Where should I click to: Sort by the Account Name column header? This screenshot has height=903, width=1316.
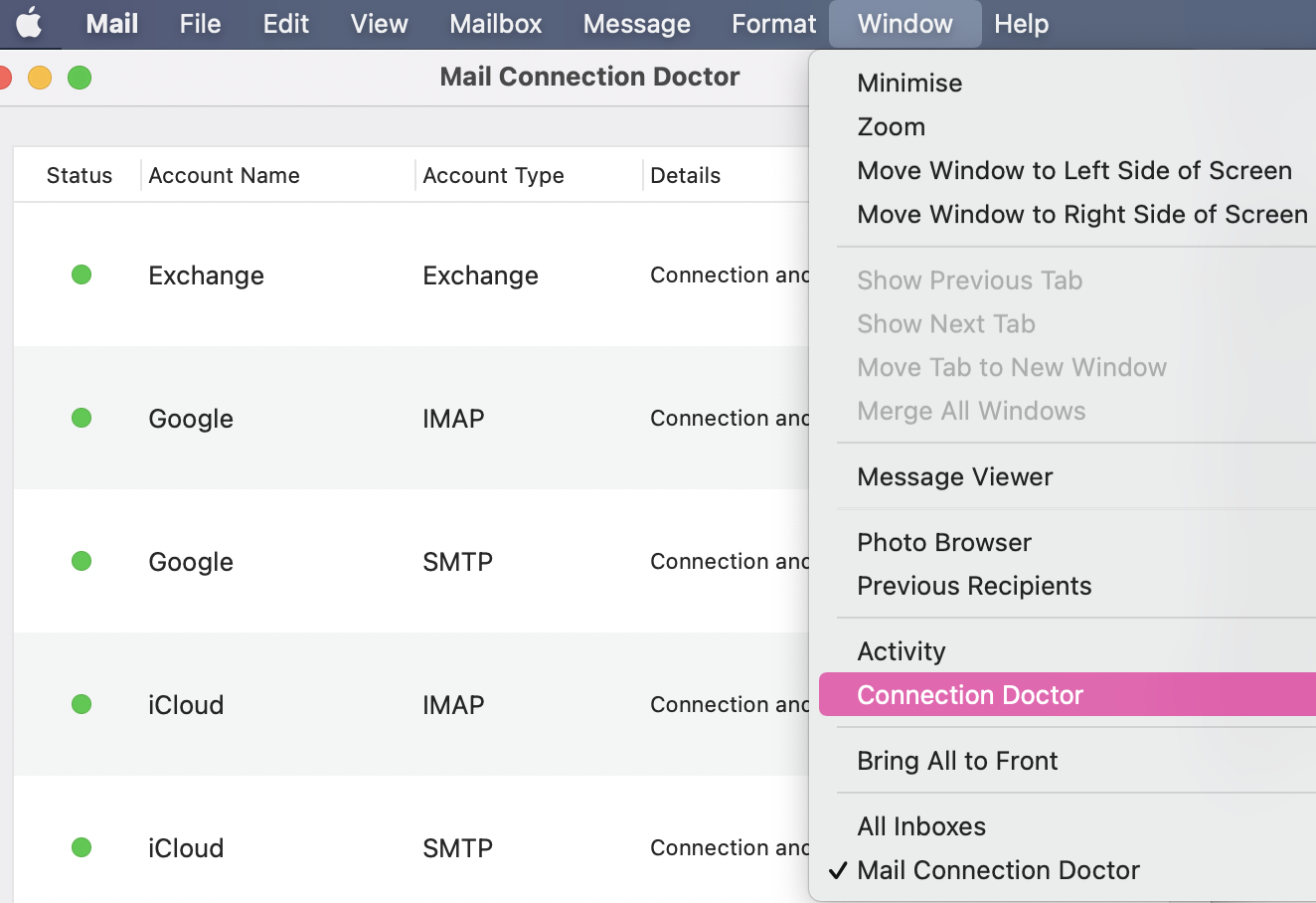pyautogui.click(x=225, y=176)
